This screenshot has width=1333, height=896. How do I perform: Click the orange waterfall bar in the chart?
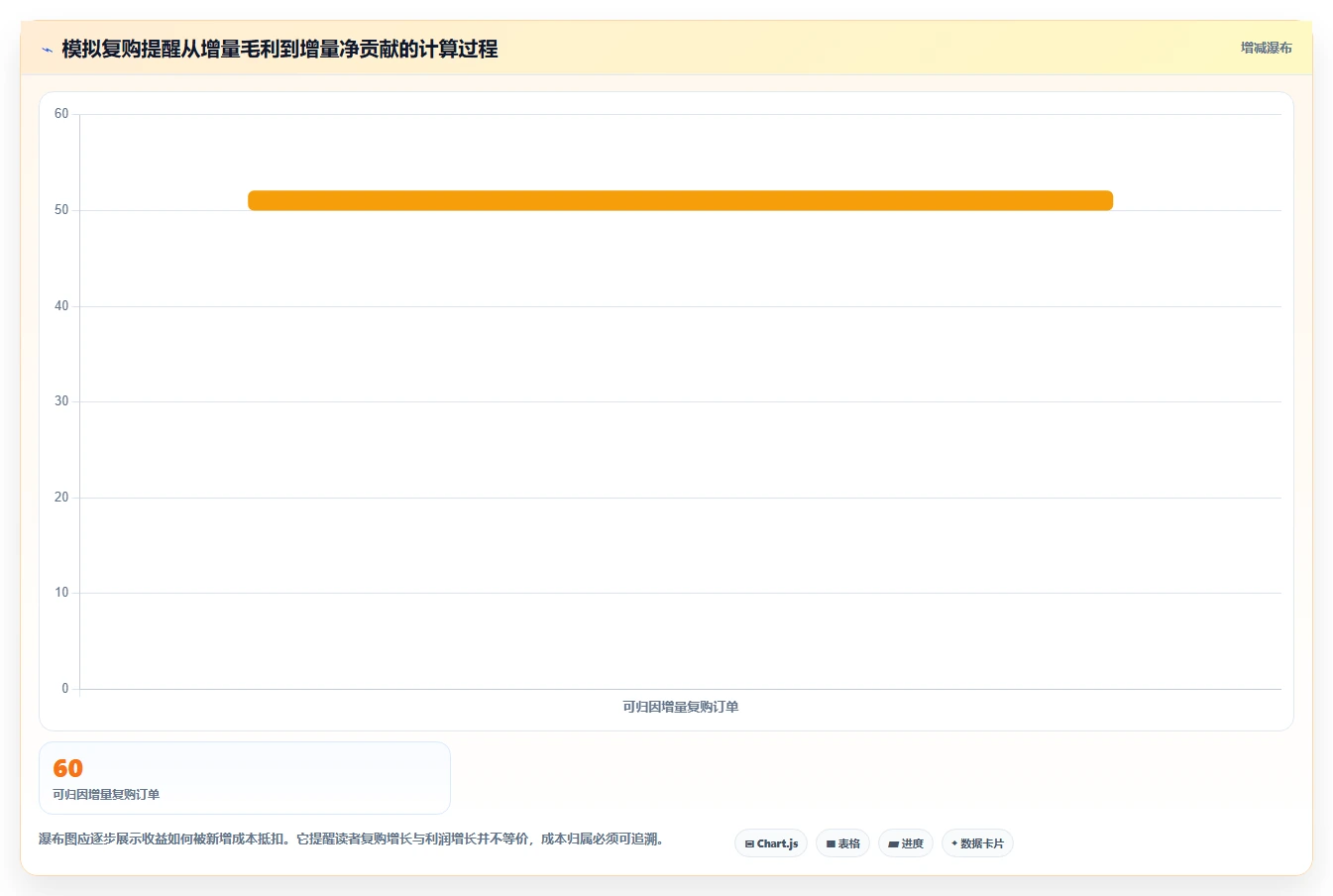click(680, 200)
